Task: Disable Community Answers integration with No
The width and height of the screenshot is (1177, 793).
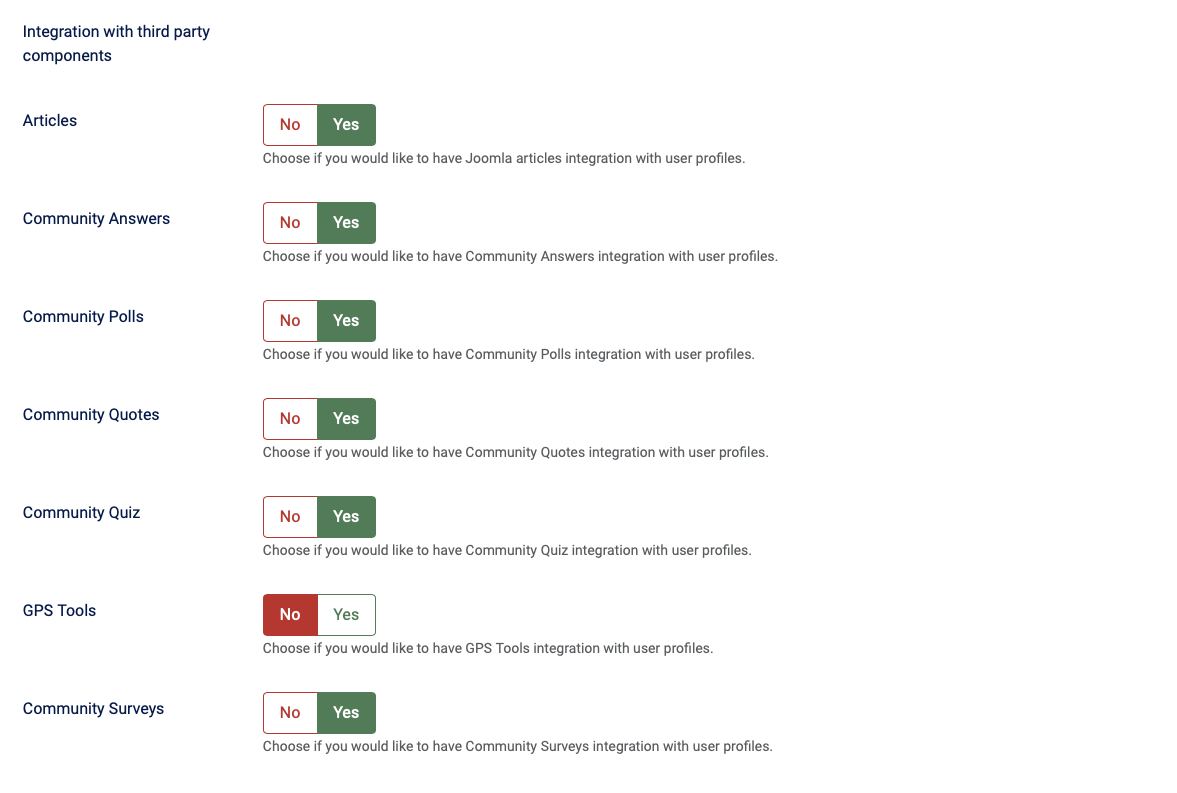Action: coord(290,223)
